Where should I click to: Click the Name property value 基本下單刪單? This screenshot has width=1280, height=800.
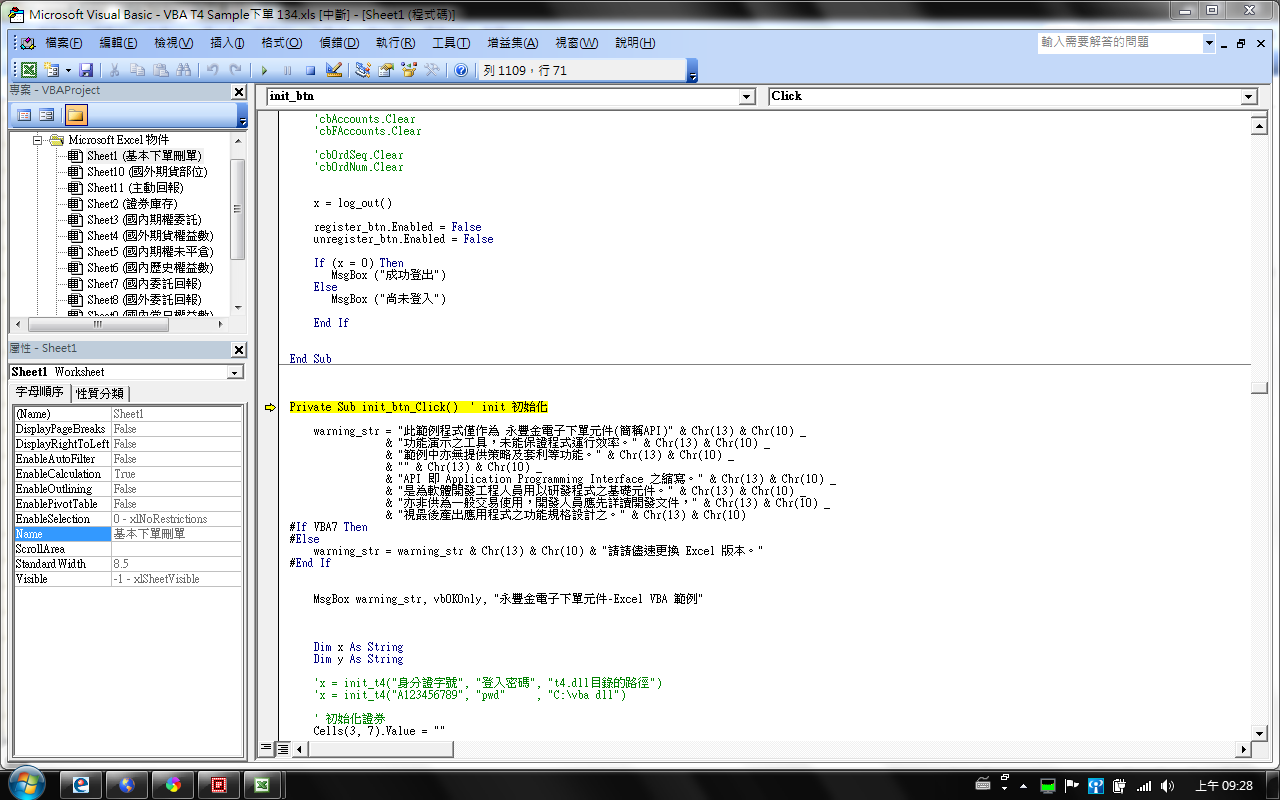(176, 534)
